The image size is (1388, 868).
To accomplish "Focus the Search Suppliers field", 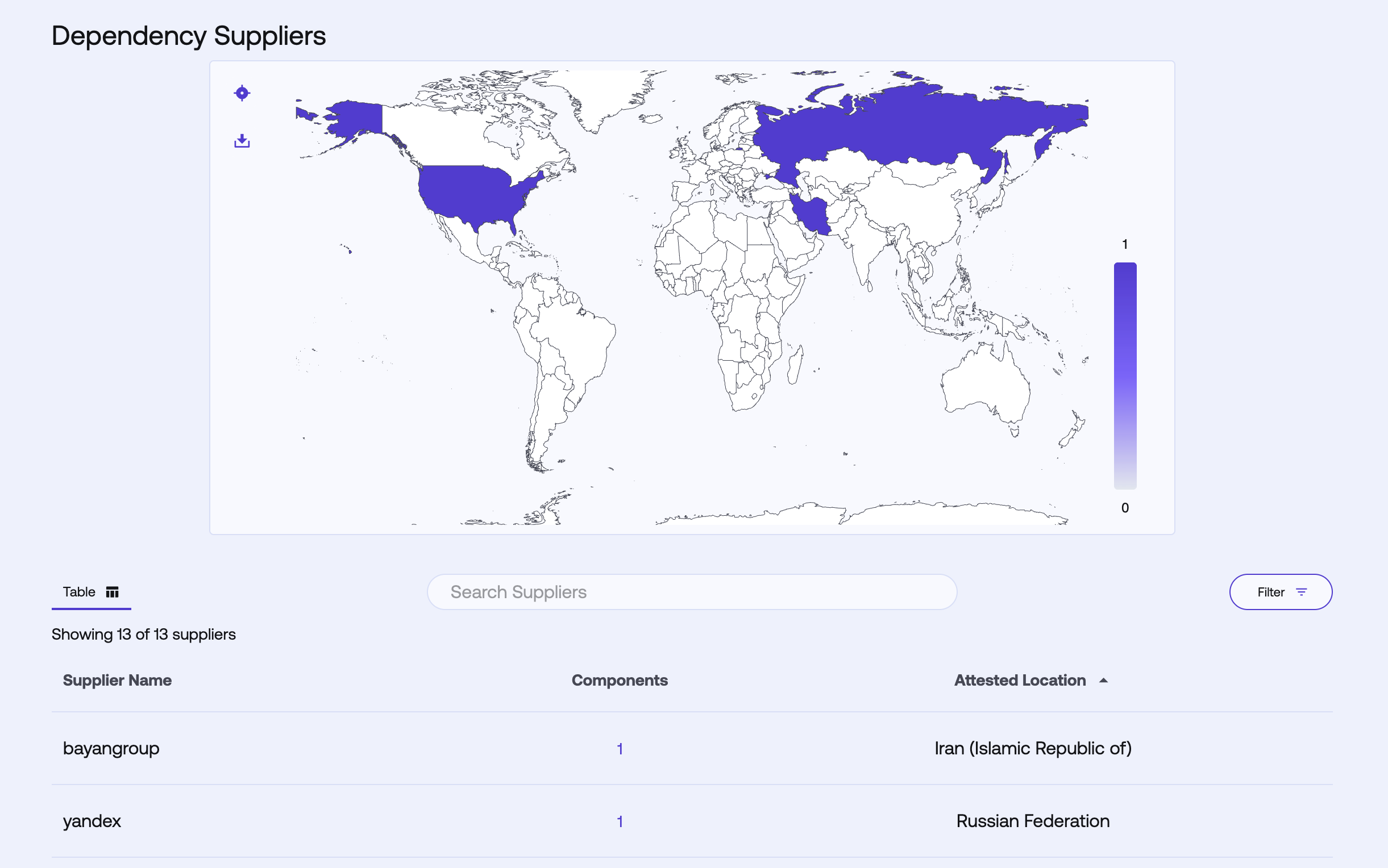I will 691,592.
